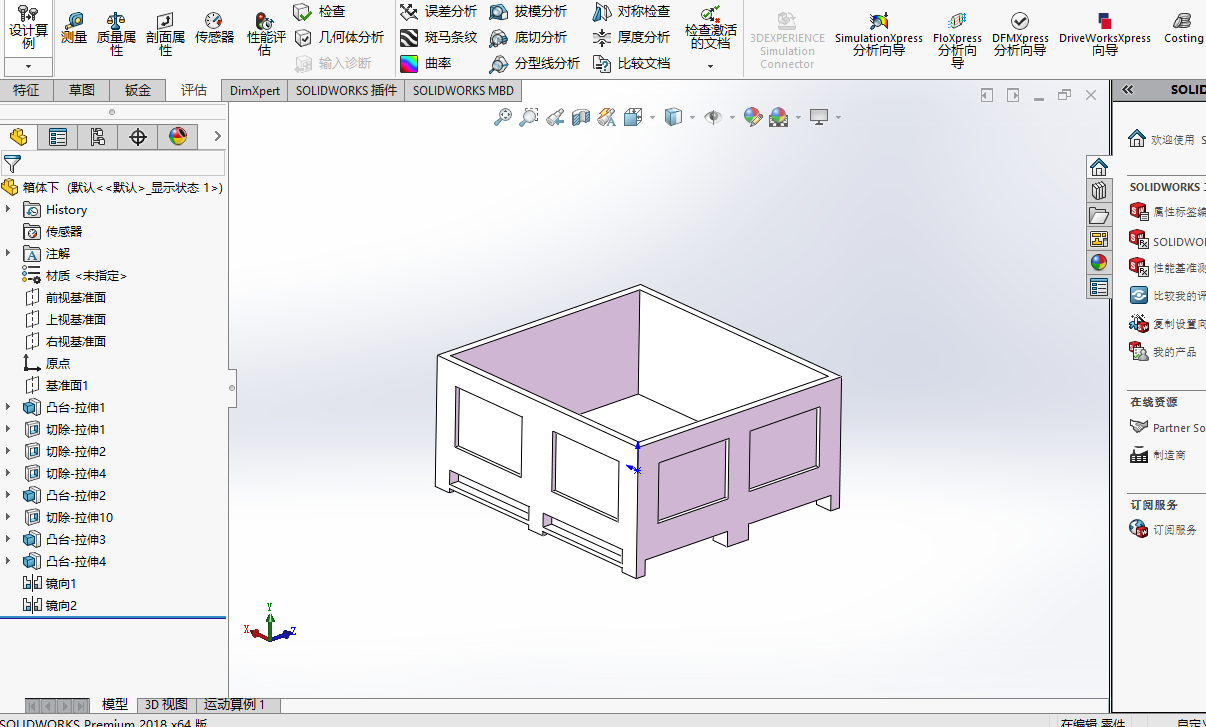This screenshot has height=727, width=1206.
Task: Expand the 注解 (Annotations) node
Action: tap(9, 253)
